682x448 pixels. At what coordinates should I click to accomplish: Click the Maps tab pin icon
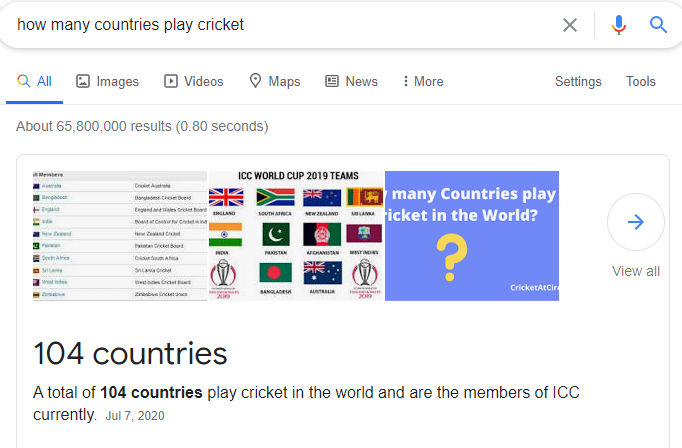(x=255, y=81)
